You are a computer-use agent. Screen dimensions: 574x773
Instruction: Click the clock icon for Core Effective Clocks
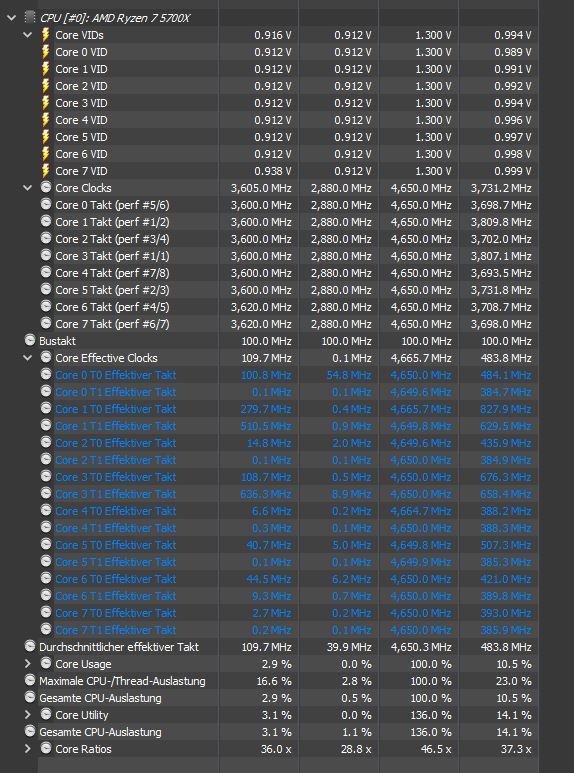46,357
